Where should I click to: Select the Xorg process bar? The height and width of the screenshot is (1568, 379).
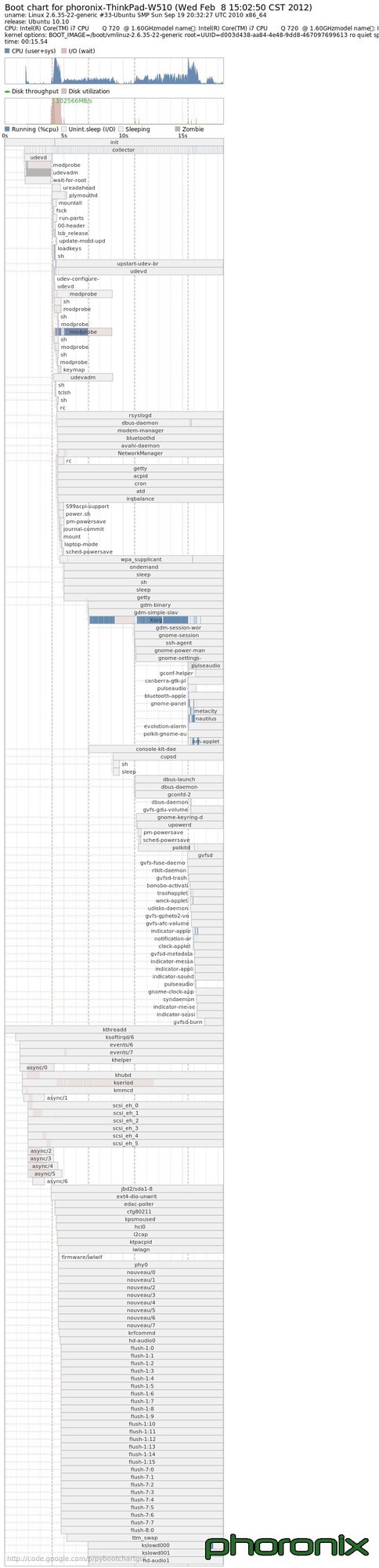[x=156, y=620]
